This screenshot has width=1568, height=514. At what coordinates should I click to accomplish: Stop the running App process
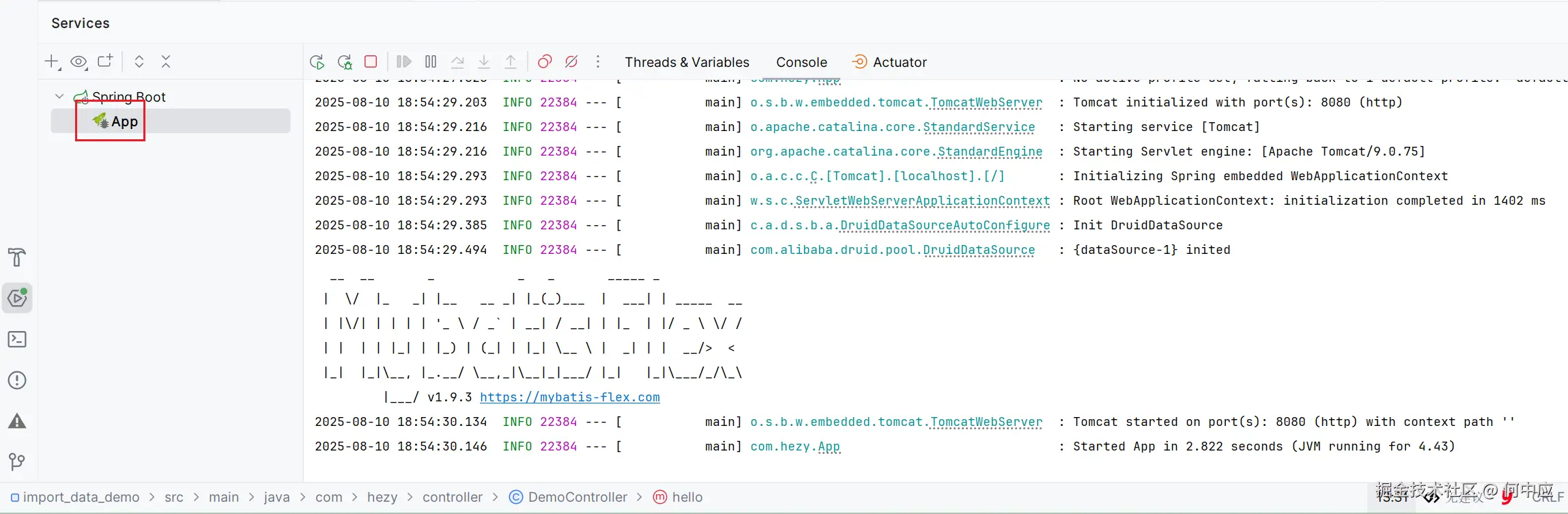click(x=371, y=61)
